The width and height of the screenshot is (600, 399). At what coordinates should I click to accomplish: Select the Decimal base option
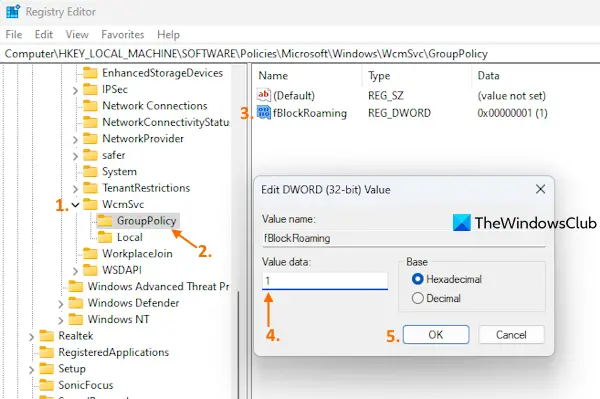417,298
